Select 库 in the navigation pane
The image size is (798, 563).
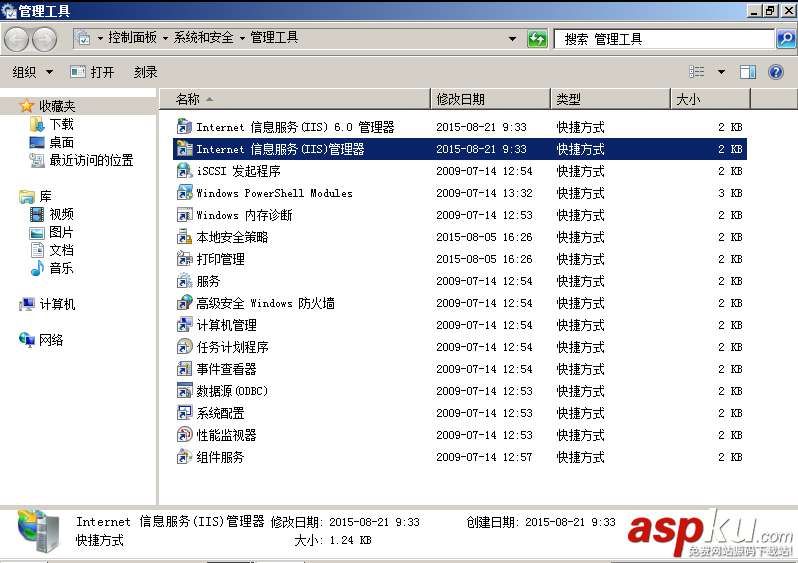click(x=45, y=196)
